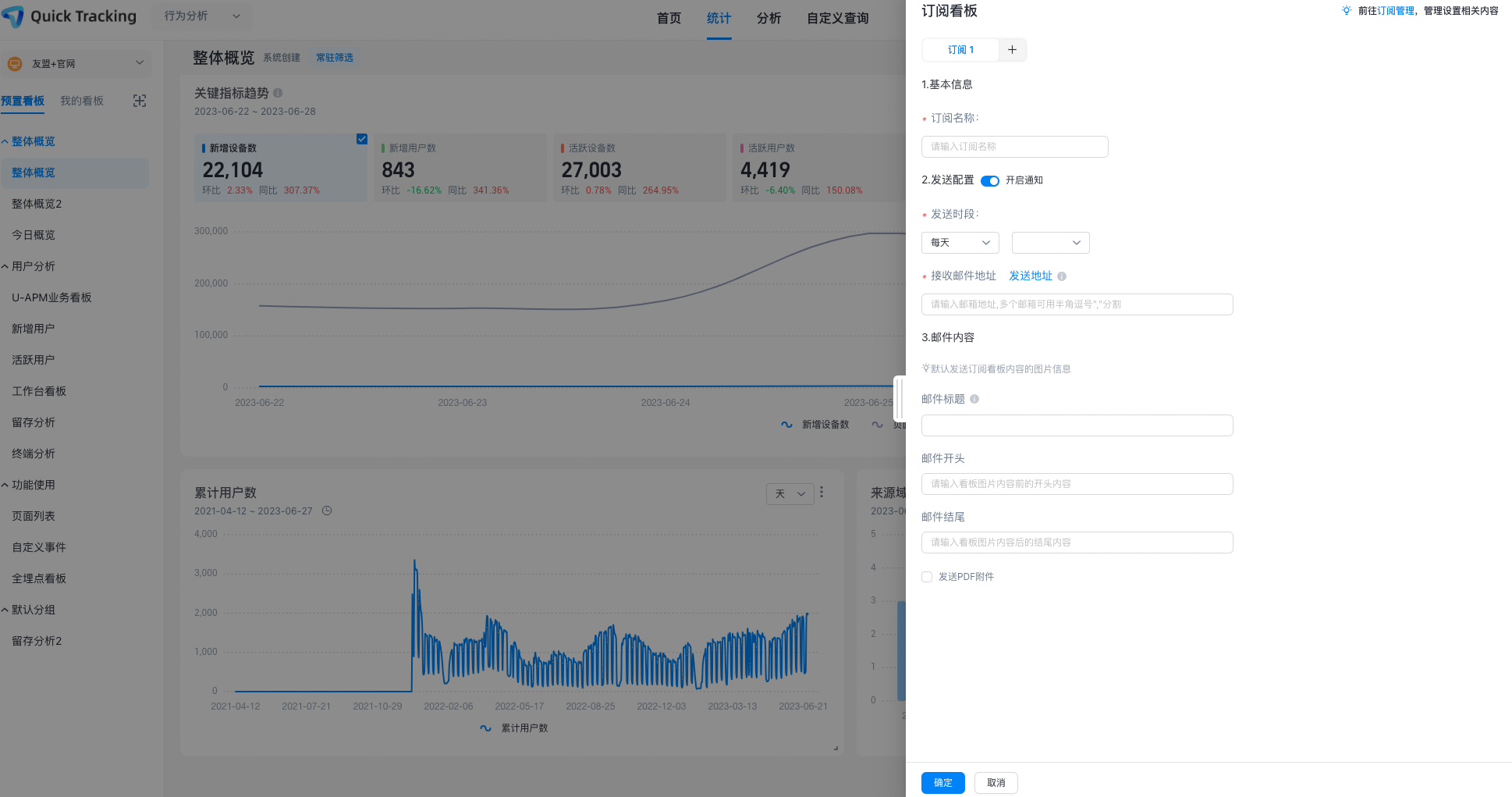Open the 天 granularity dropdown
The width and height of the screenshot is (1512, 797).
[x=790, y=494]
